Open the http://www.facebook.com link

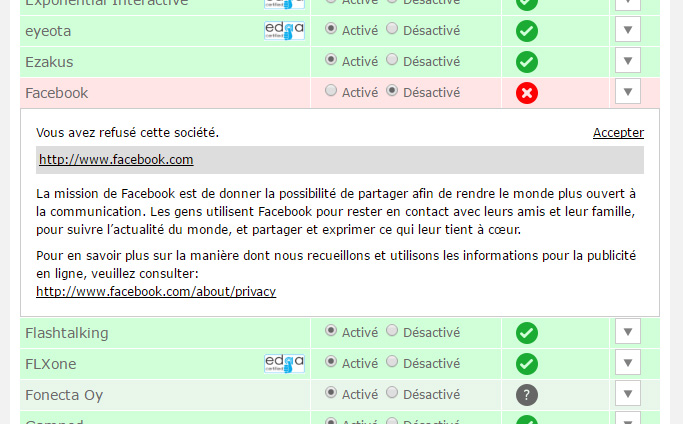coord(116,159)
